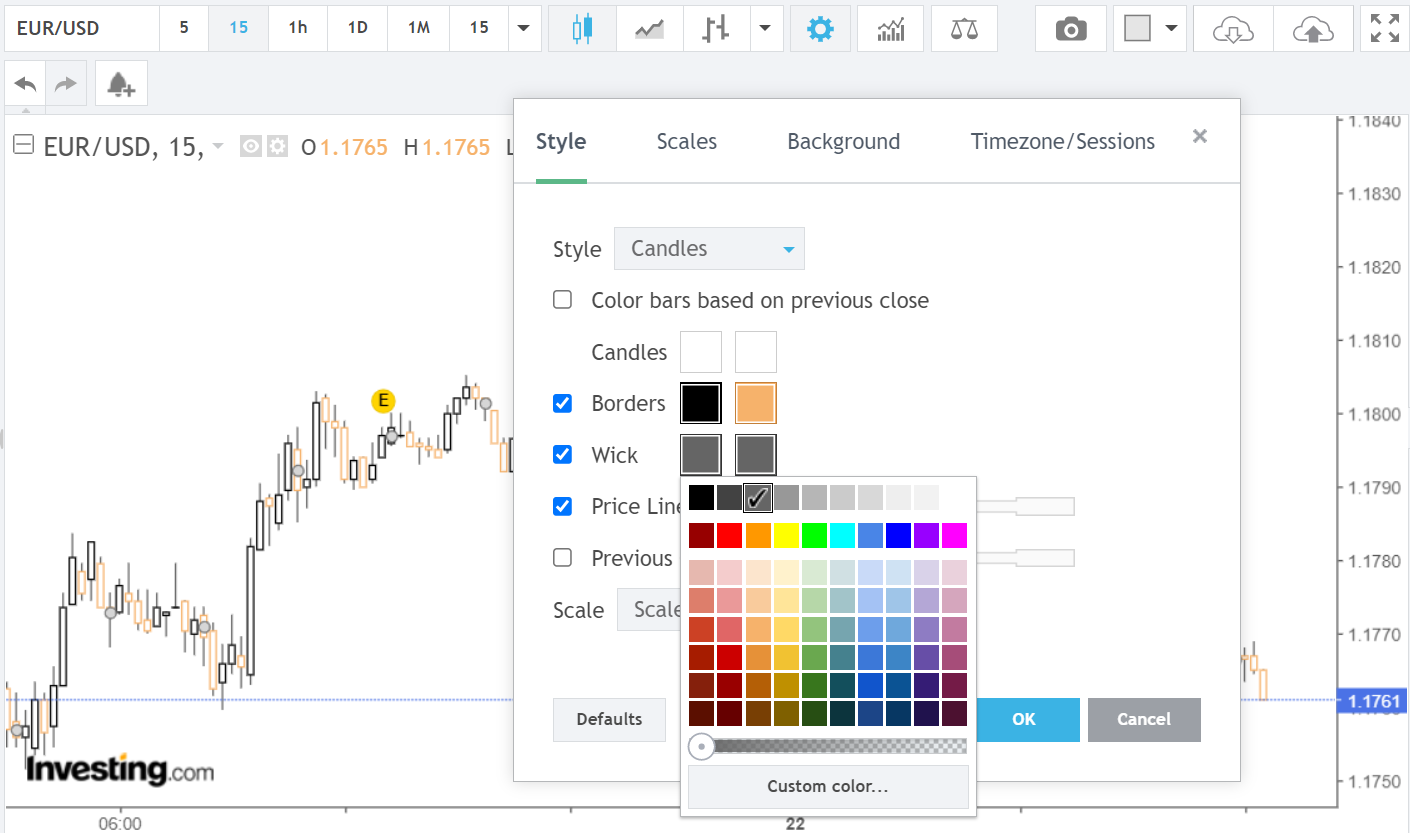Enable Color bars based on previous close
The image size is (1410, 833).
tap(563, 300)
